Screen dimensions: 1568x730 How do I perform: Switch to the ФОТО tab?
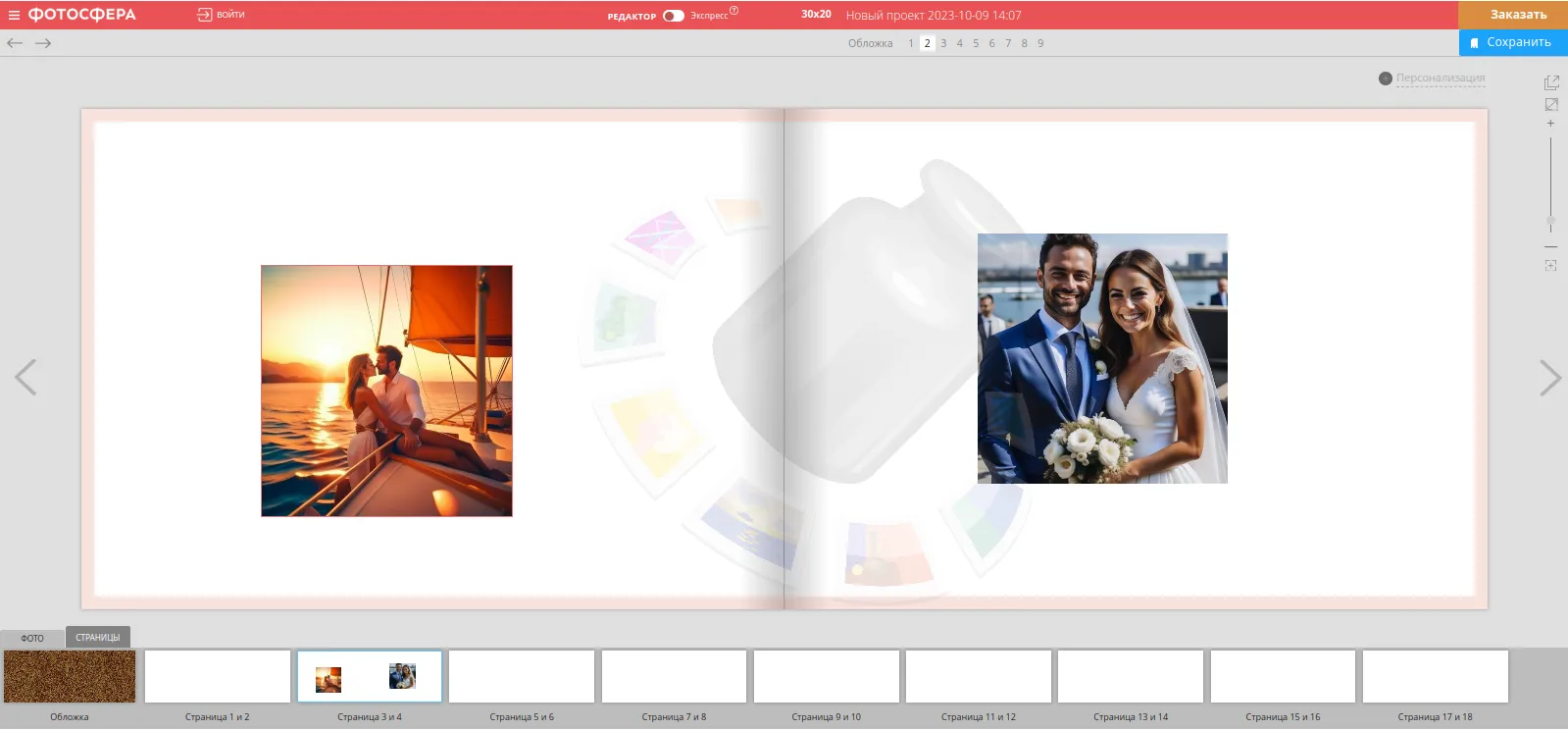coord(32,638)
